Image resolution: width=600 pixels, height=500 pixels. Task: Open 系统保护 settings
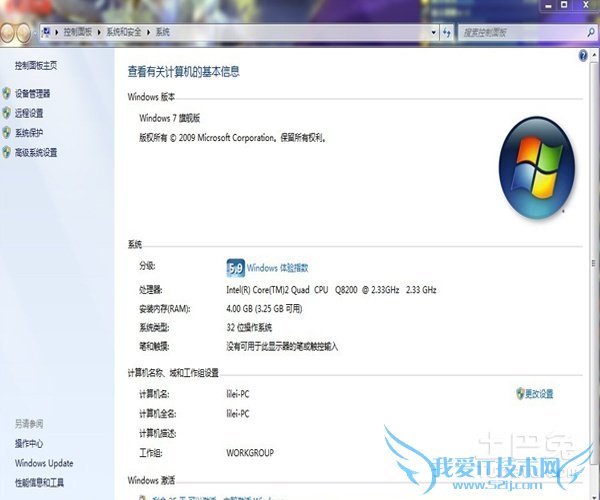(x=29, y=133)
